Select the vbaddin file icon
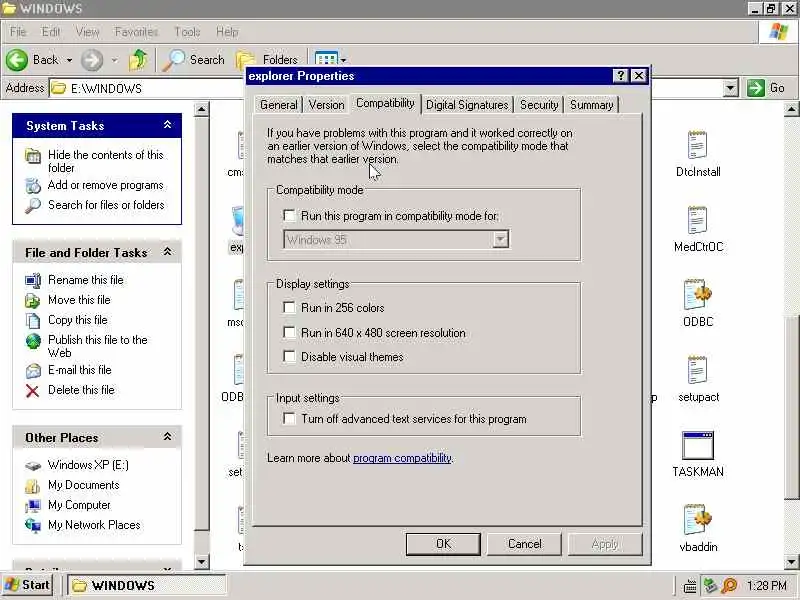Screen dimensions: 800x600 coord(697,520)
